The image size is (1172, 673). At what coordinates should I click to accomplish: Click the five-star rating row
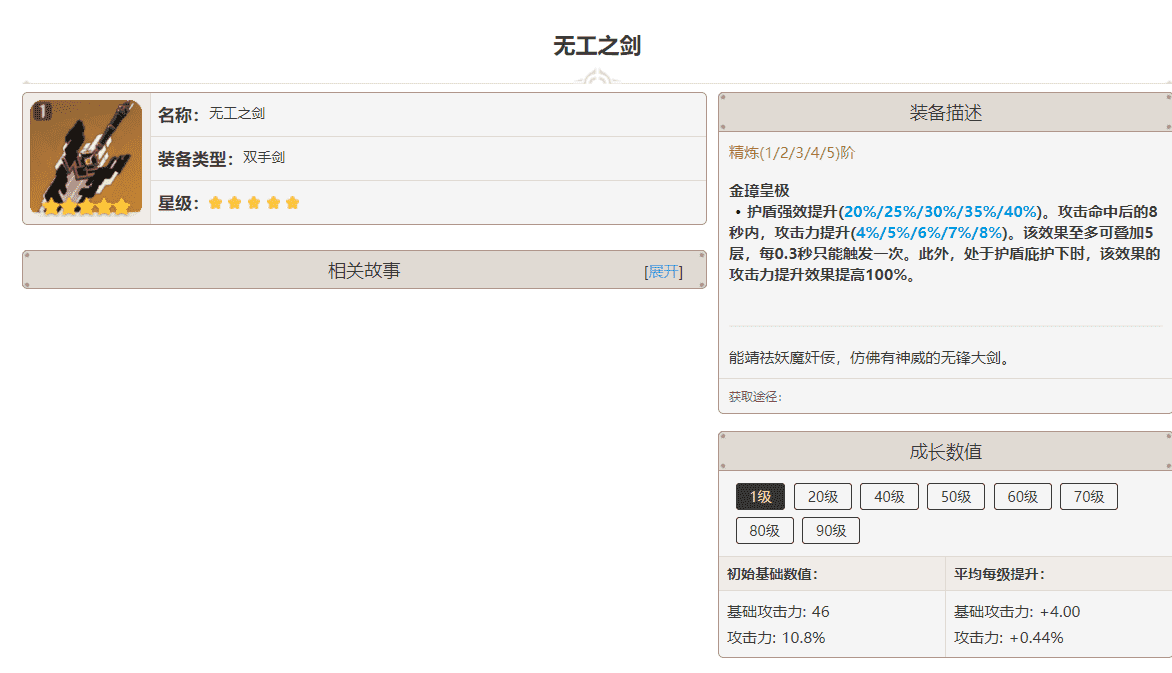[x=254, y=203]
